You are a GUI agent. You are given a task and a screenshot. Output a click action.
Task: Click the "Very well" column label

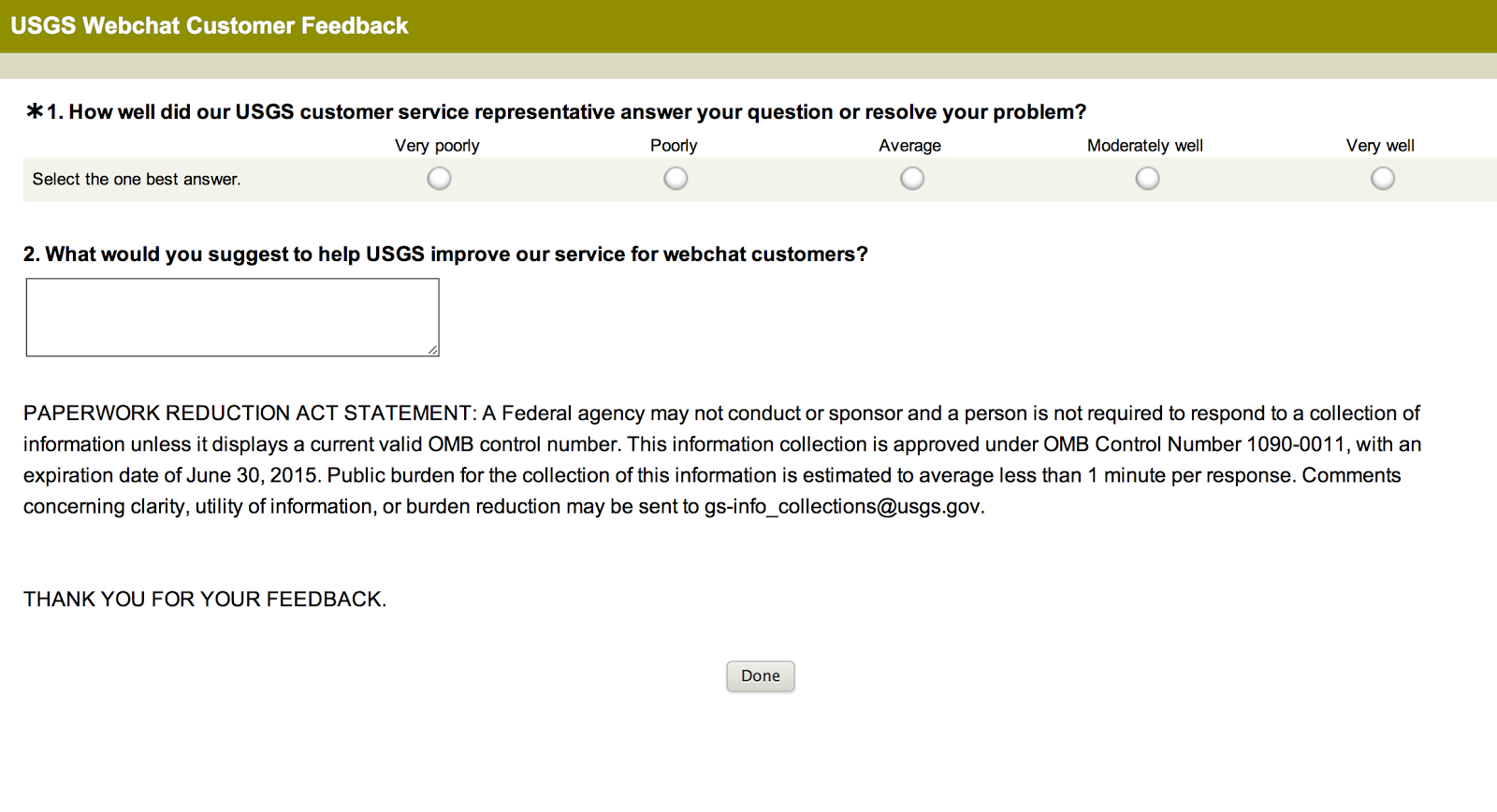point(1380,146)
